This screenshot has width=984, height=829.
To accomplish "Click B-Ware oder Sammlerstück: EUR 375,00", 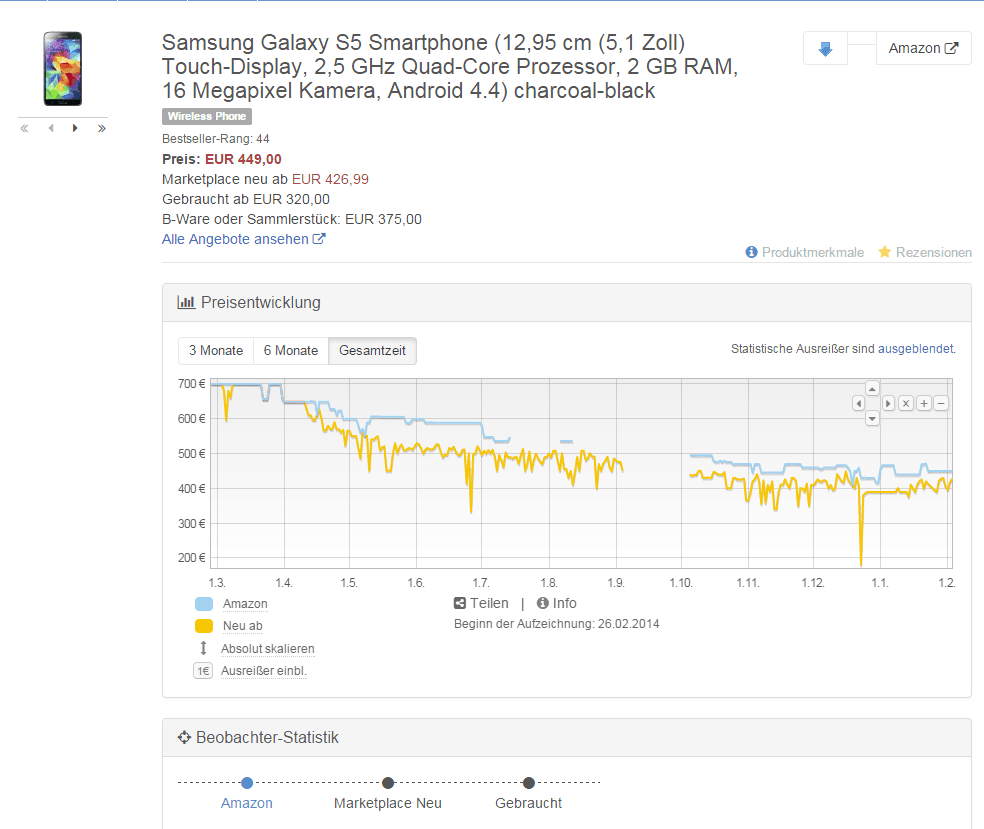I will 292,220.
